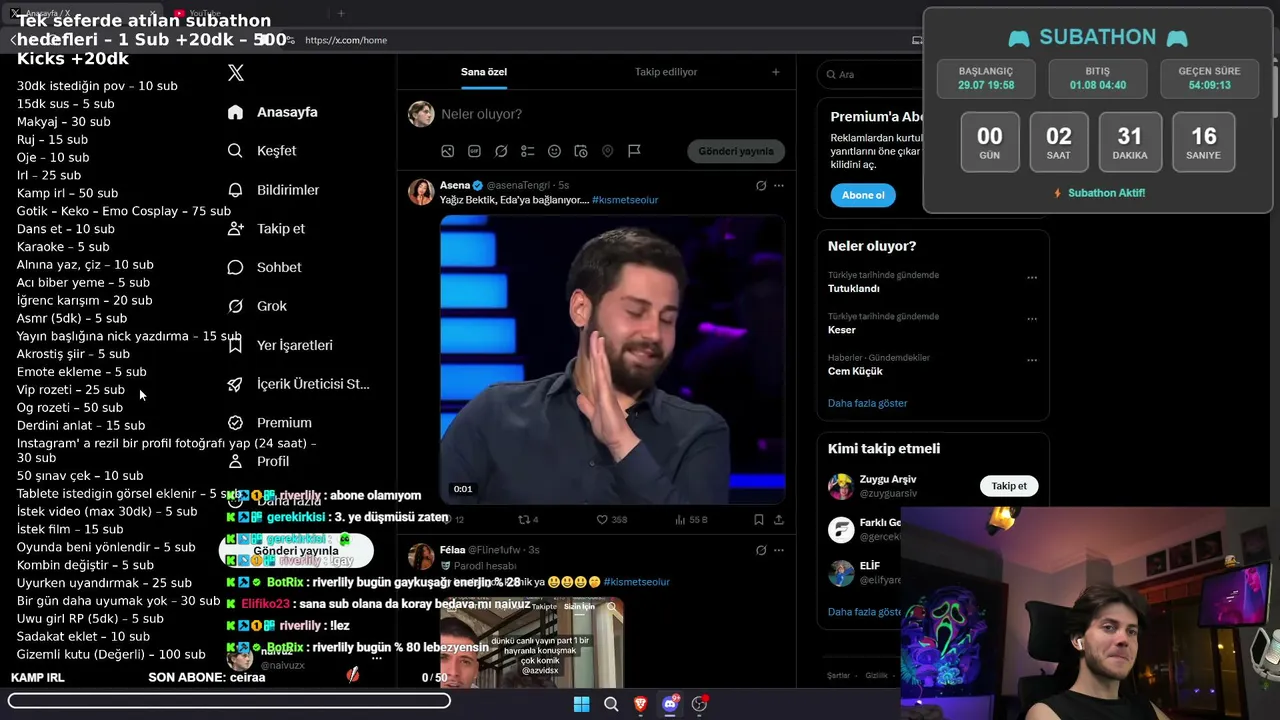Open OBS Studio from the taskbar
The width and height of the screenshot is (1280, 720).
coord(700,704)
